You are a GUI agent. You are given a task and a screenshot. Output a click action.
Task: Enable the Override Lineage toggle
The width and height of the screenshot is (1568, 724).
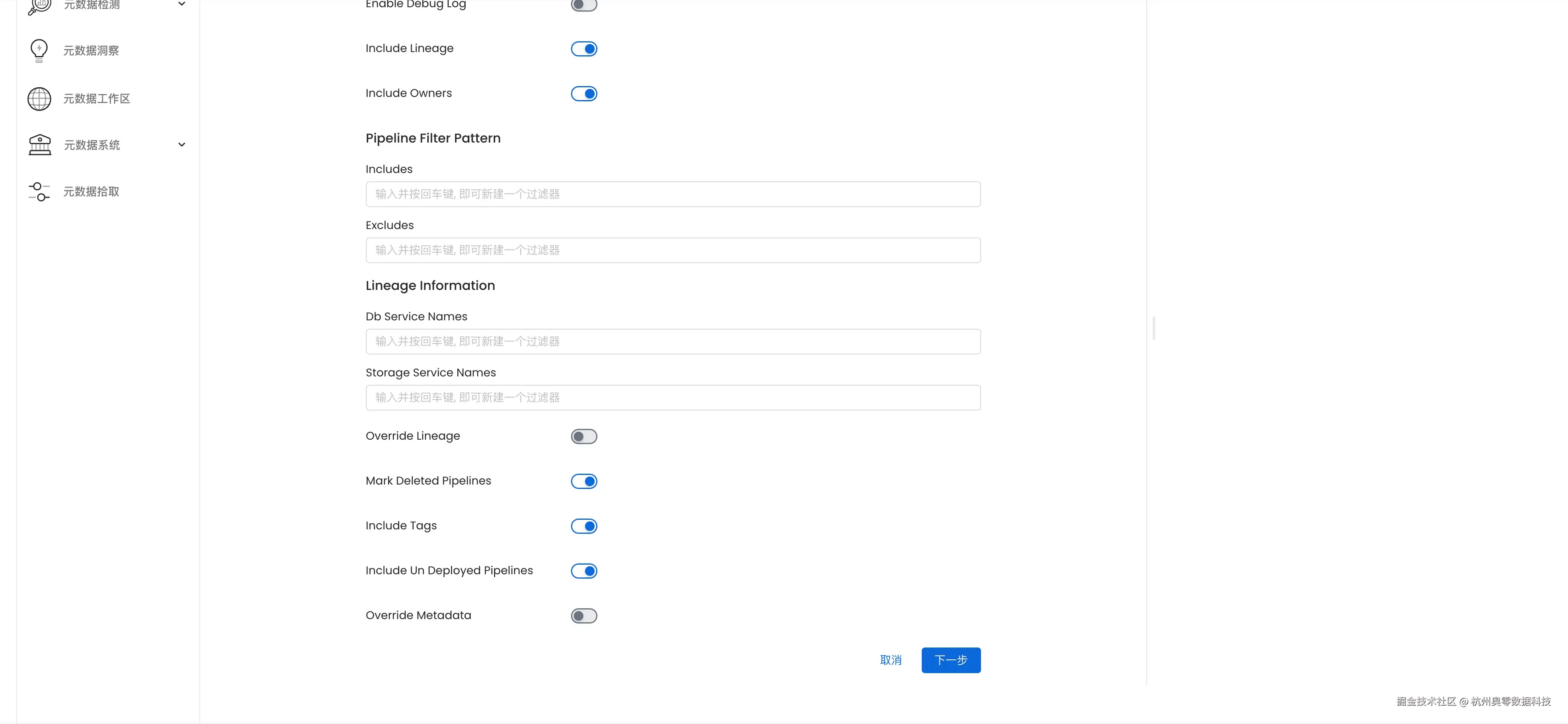[584, 436]
